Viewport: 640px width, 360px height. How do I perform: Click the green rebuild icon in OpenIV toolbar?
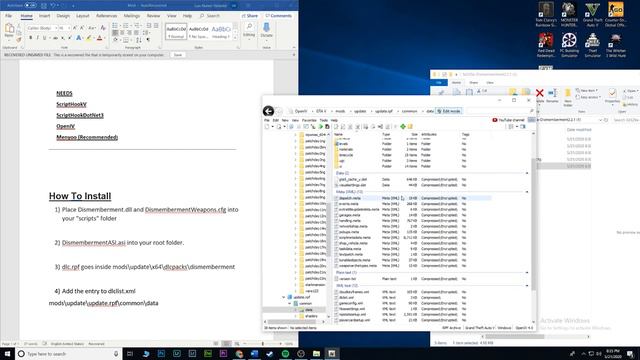403,127
